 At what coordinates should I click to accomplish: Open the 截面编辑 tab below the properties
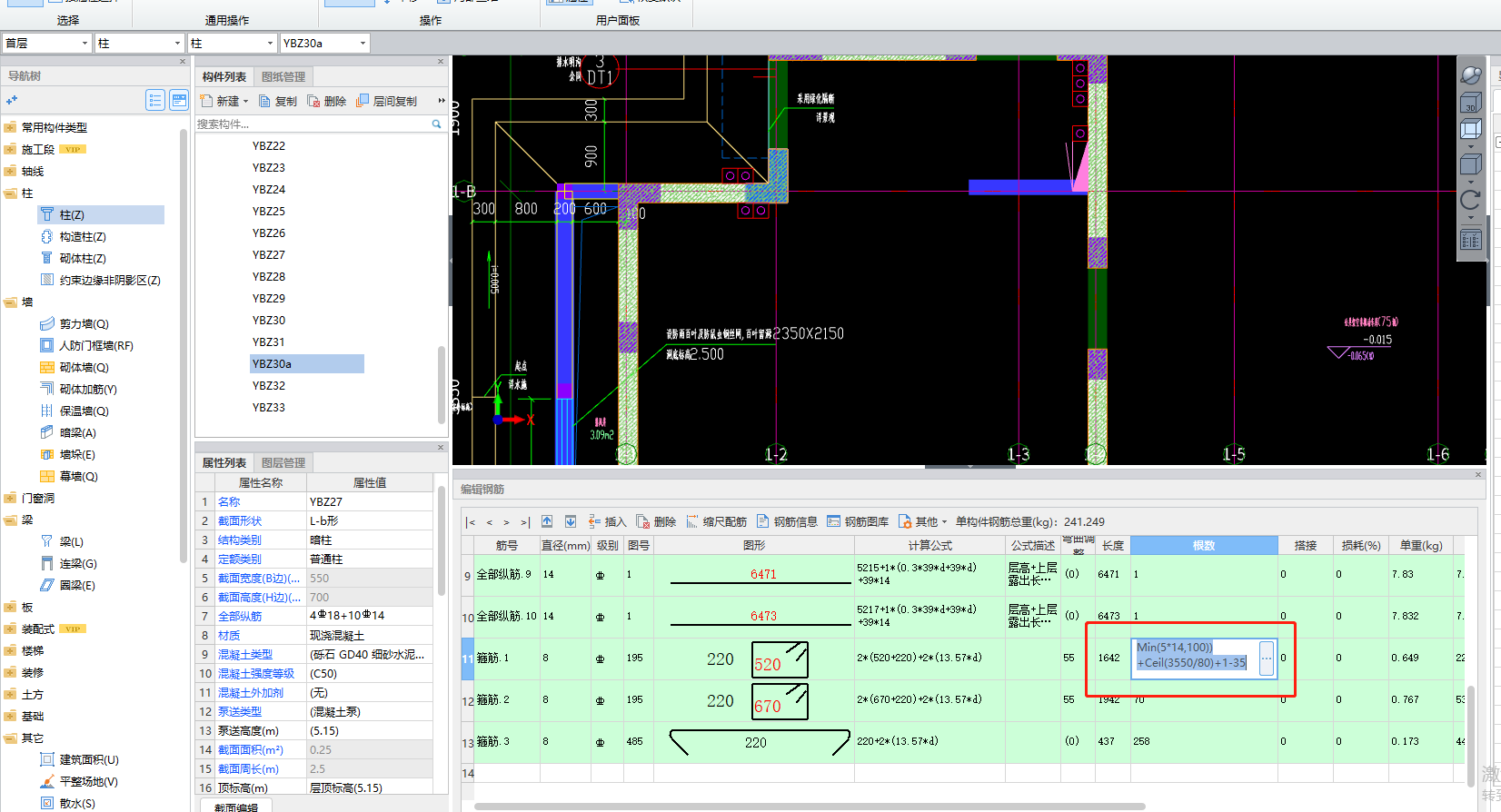(x=236, y=807)
